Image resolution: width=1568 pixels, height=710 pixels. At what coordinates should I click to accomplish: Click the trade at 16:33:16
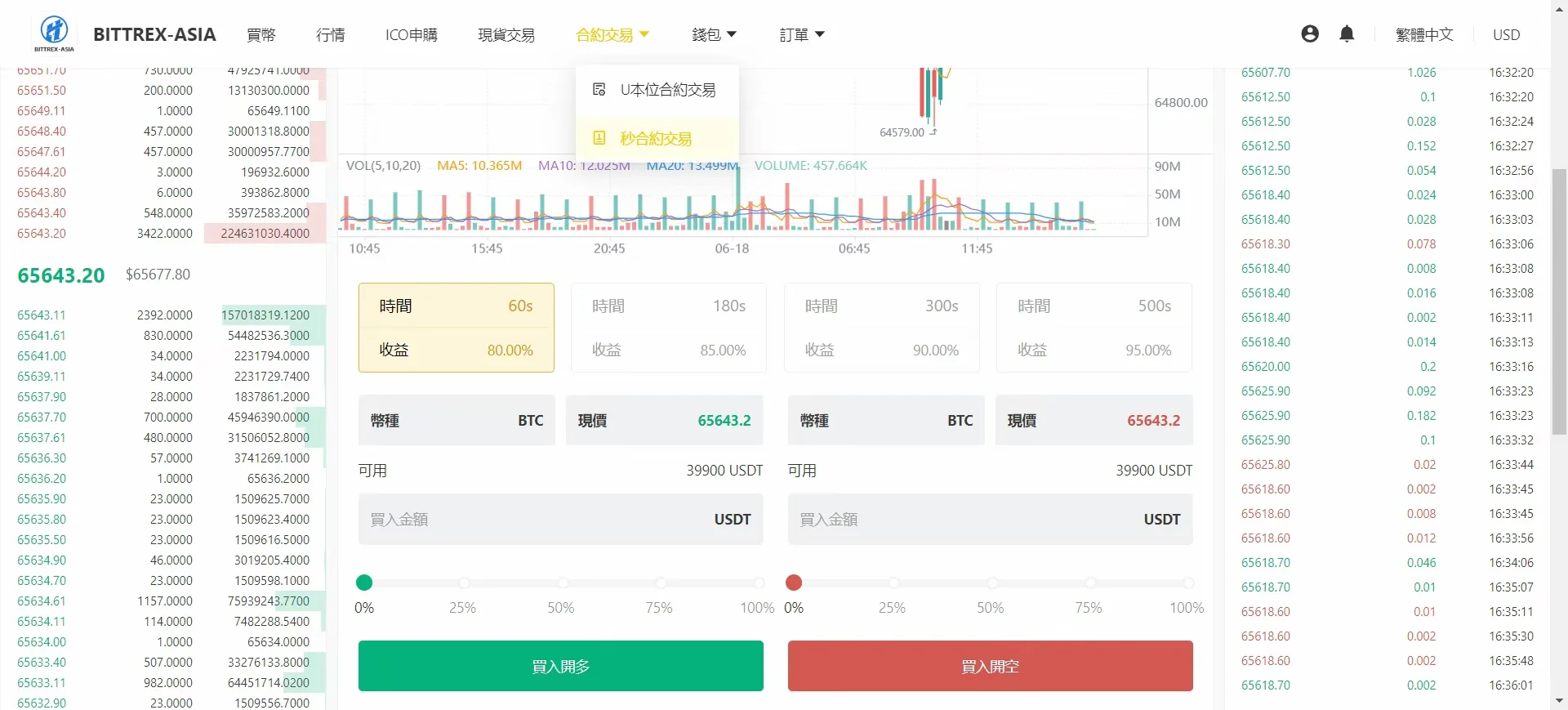tap(1388, 366)
